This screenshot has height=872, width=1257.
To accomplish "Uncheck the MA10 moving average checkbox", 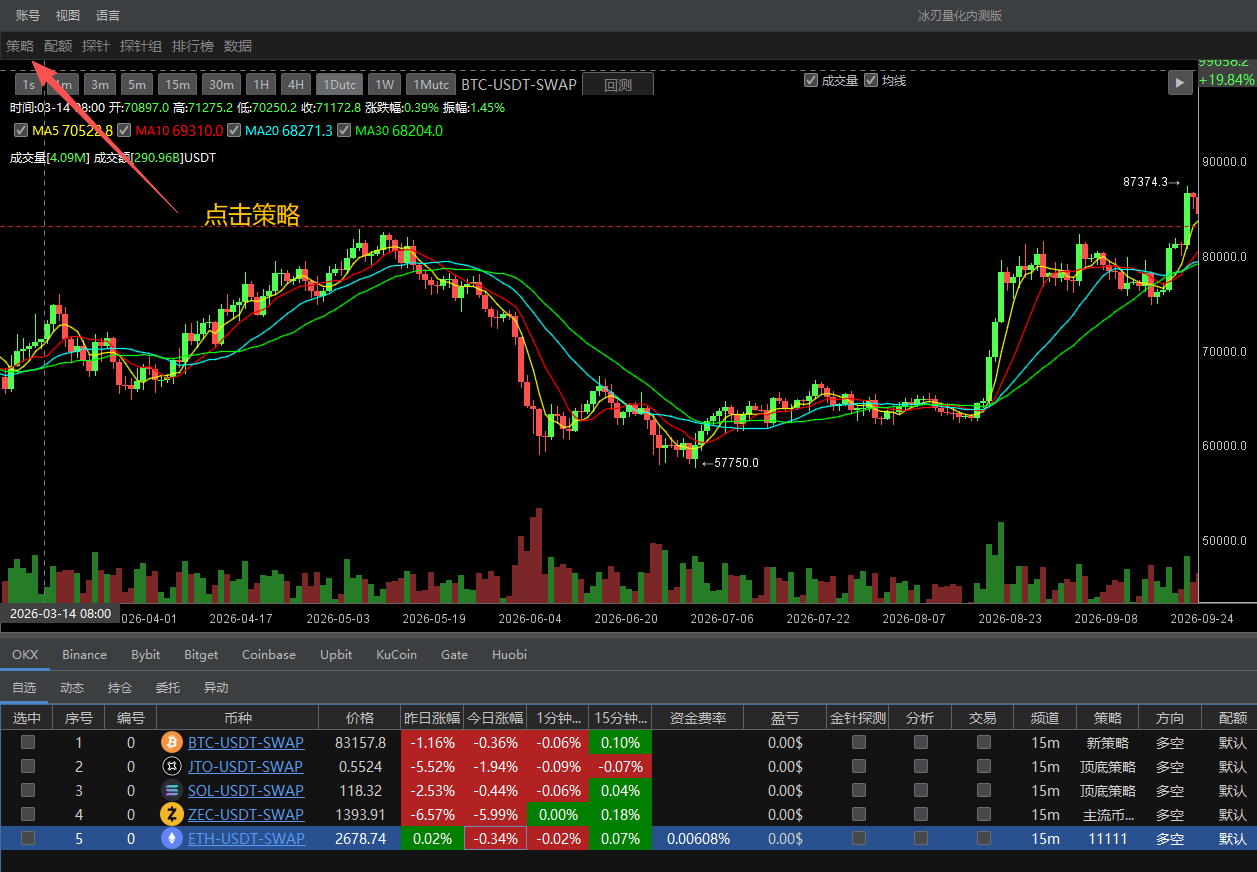I will [x=124, y=130].
